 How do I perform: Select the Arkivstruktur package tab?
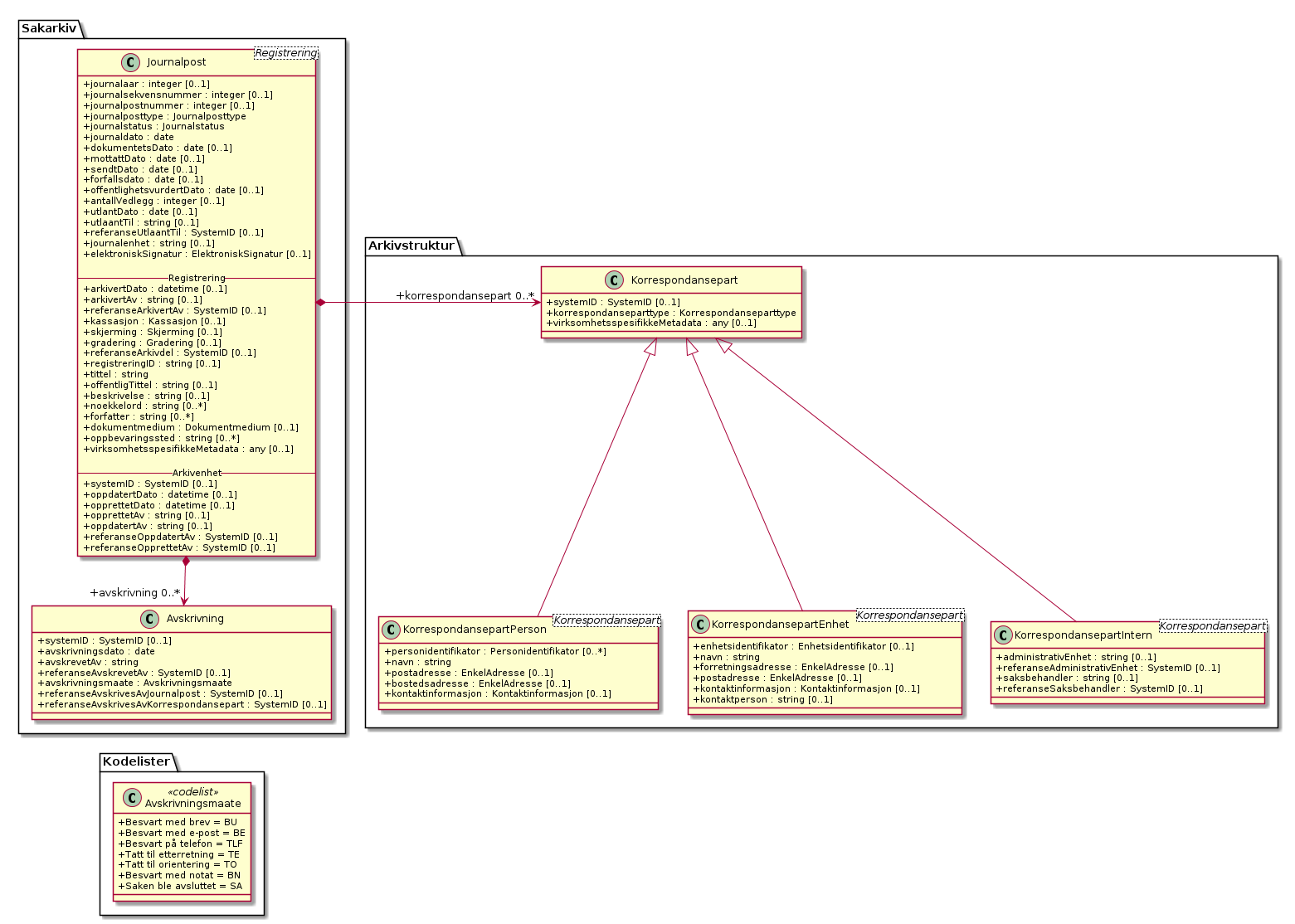pos(411,246)
